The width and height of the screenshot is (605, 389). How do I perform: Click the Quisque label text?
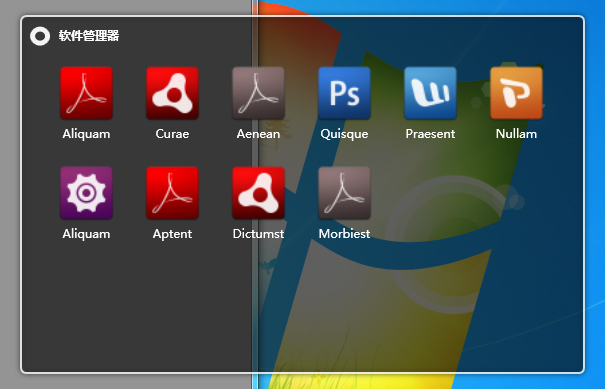click(x=344, y=134)
